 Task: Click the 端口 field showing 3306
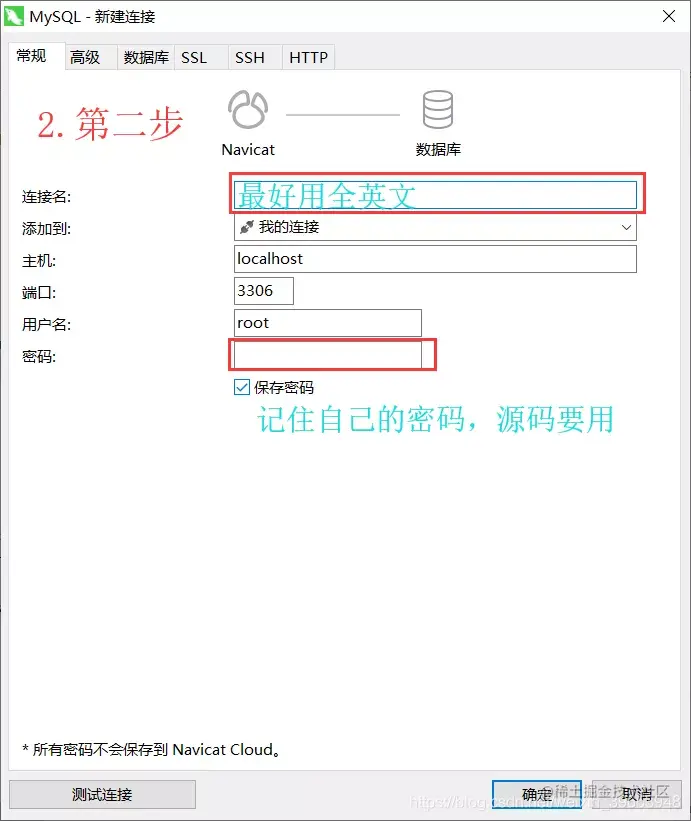click(x=264, y=291)
